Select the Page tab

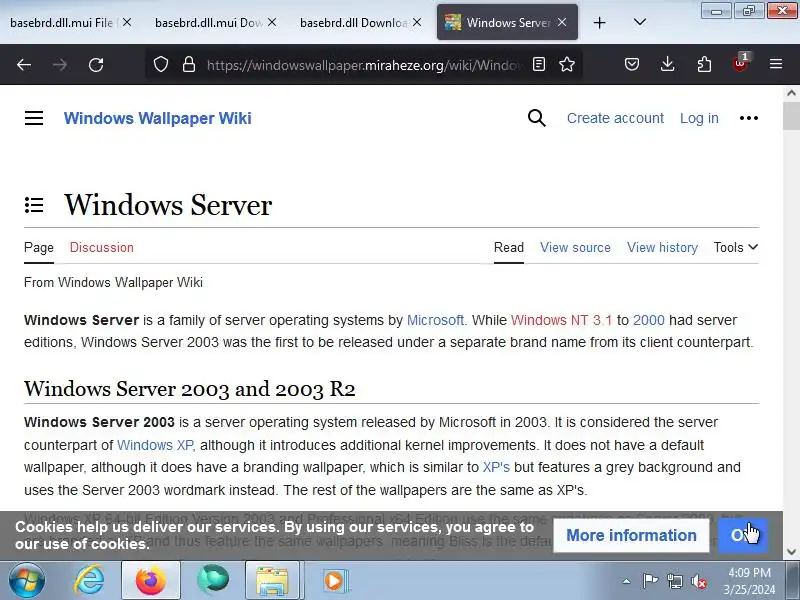tap(39, 247)
